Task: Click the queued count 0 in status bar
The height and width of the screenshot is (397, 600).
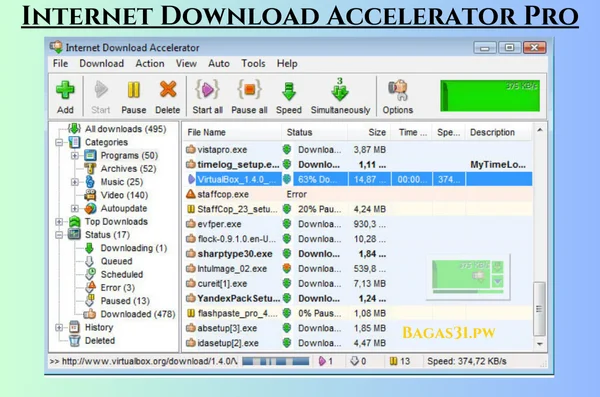Action: 358,361
